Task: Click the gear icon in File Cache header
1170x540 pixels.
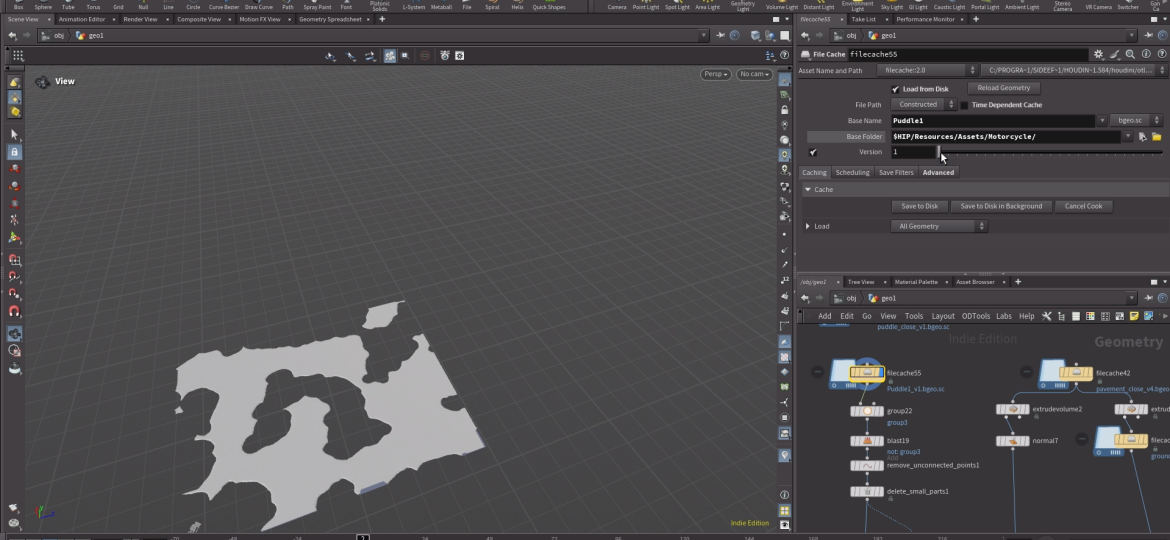Action: (1099, 54)
